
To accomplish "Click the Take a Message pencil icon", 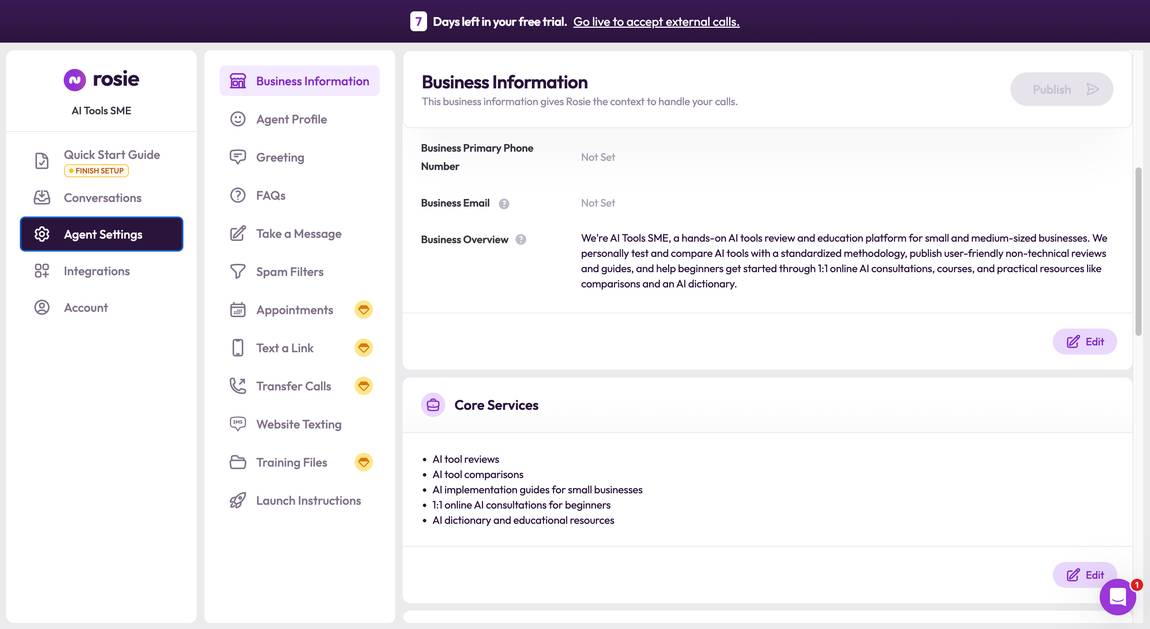I will pos(238,233).
